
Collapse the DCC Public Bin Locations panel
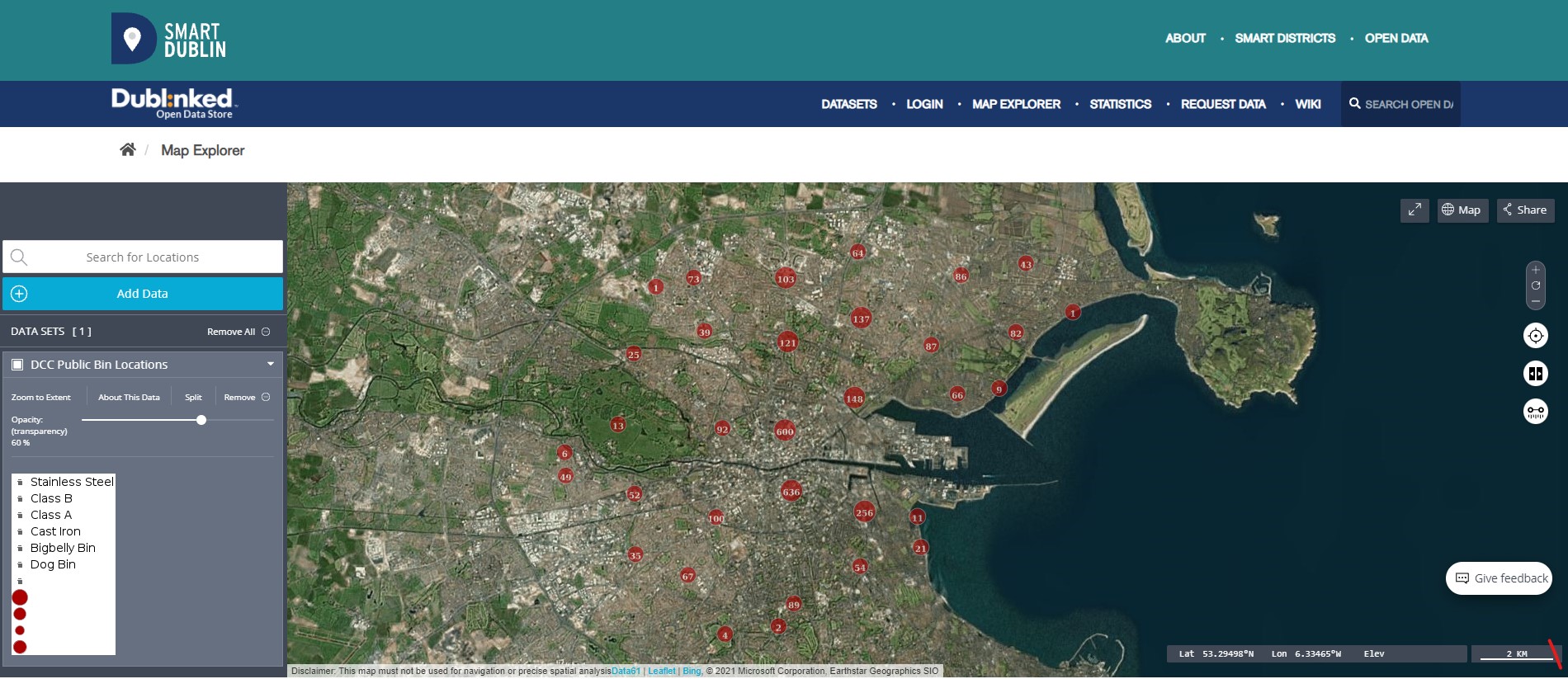coord(270,364)
